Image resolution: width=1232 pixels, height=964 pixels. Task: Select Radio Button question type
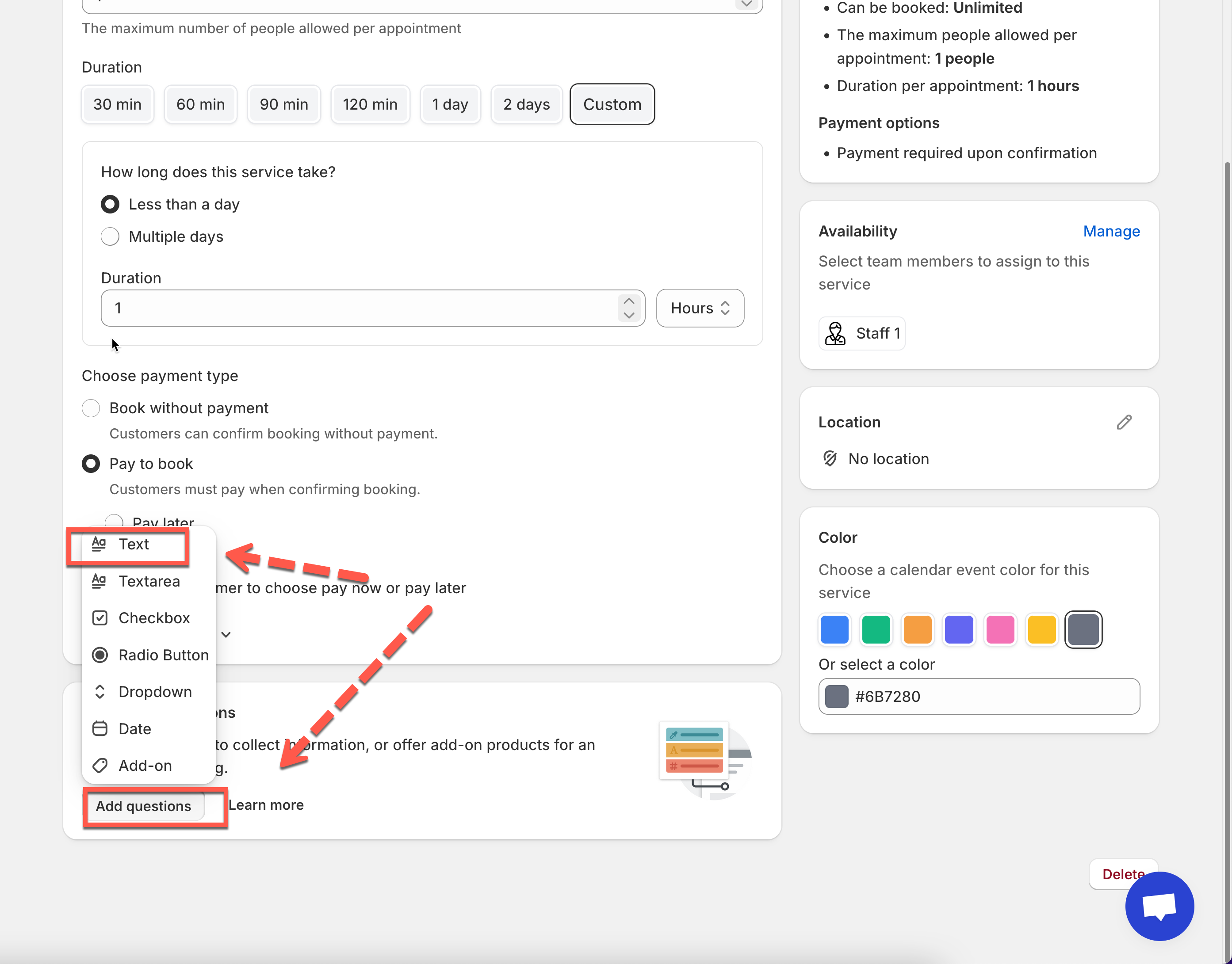163,655
